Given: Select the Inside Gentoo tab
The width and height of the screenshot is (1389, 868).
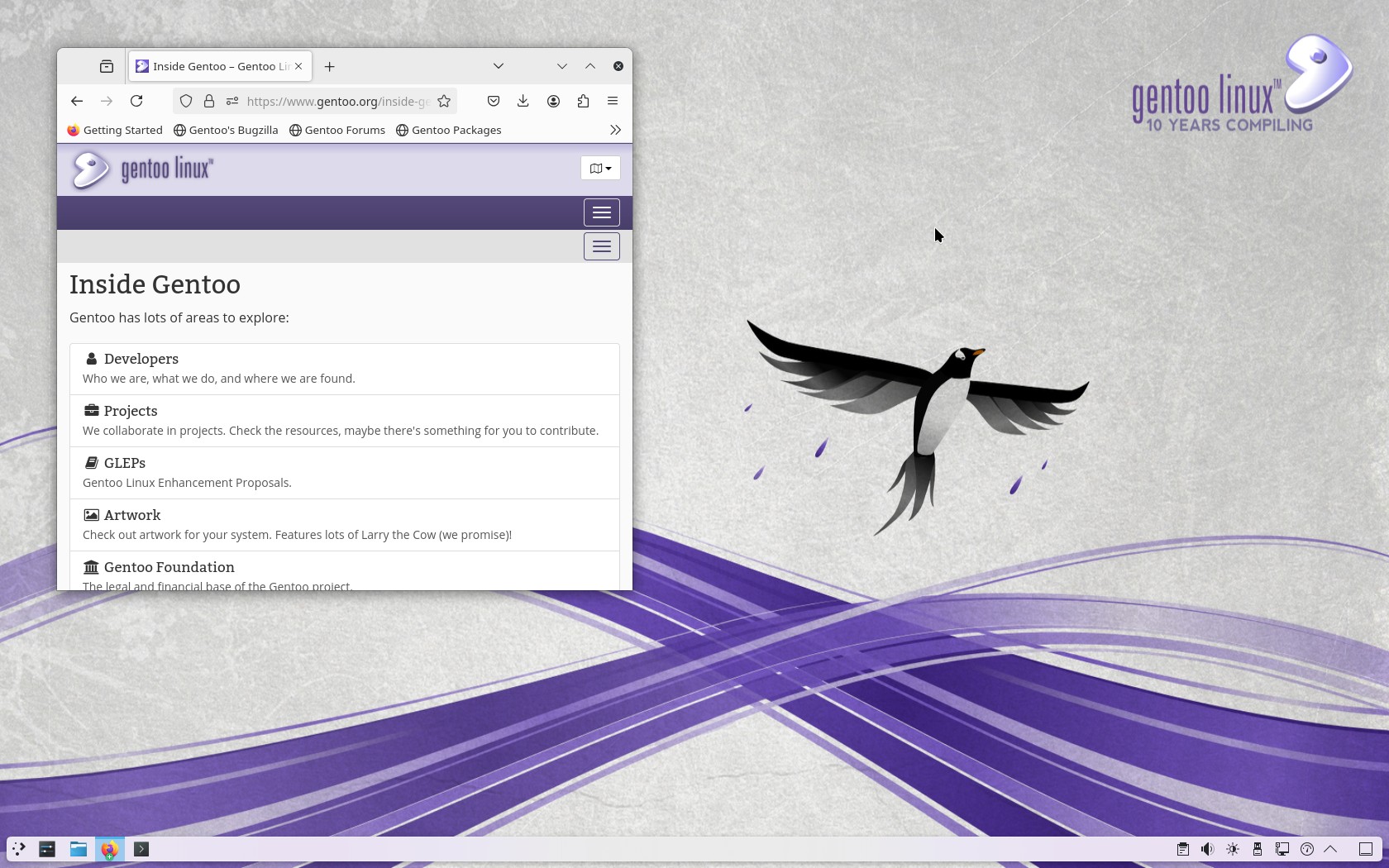Looking at the screenshot, I should pyautogui.click(x=221, y=66).
